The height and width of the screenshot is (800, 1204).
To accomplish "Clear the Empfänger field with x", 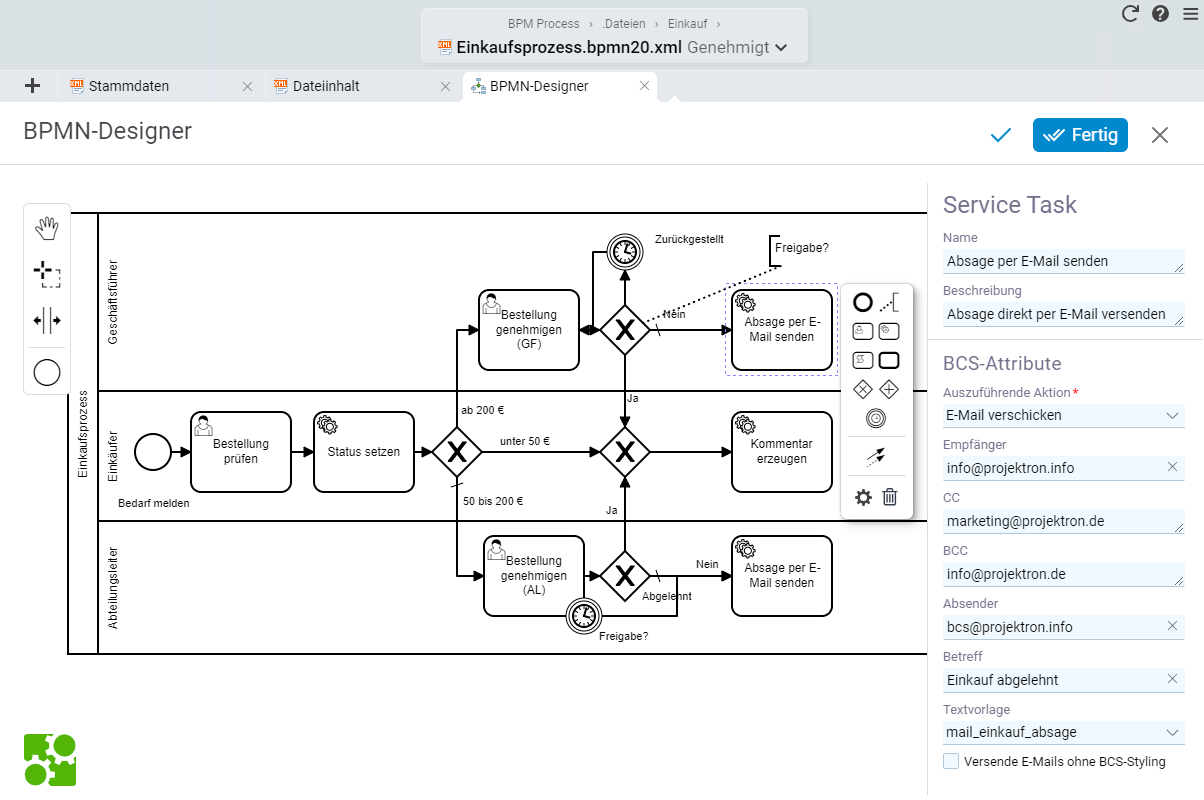I will [1173, 467].
